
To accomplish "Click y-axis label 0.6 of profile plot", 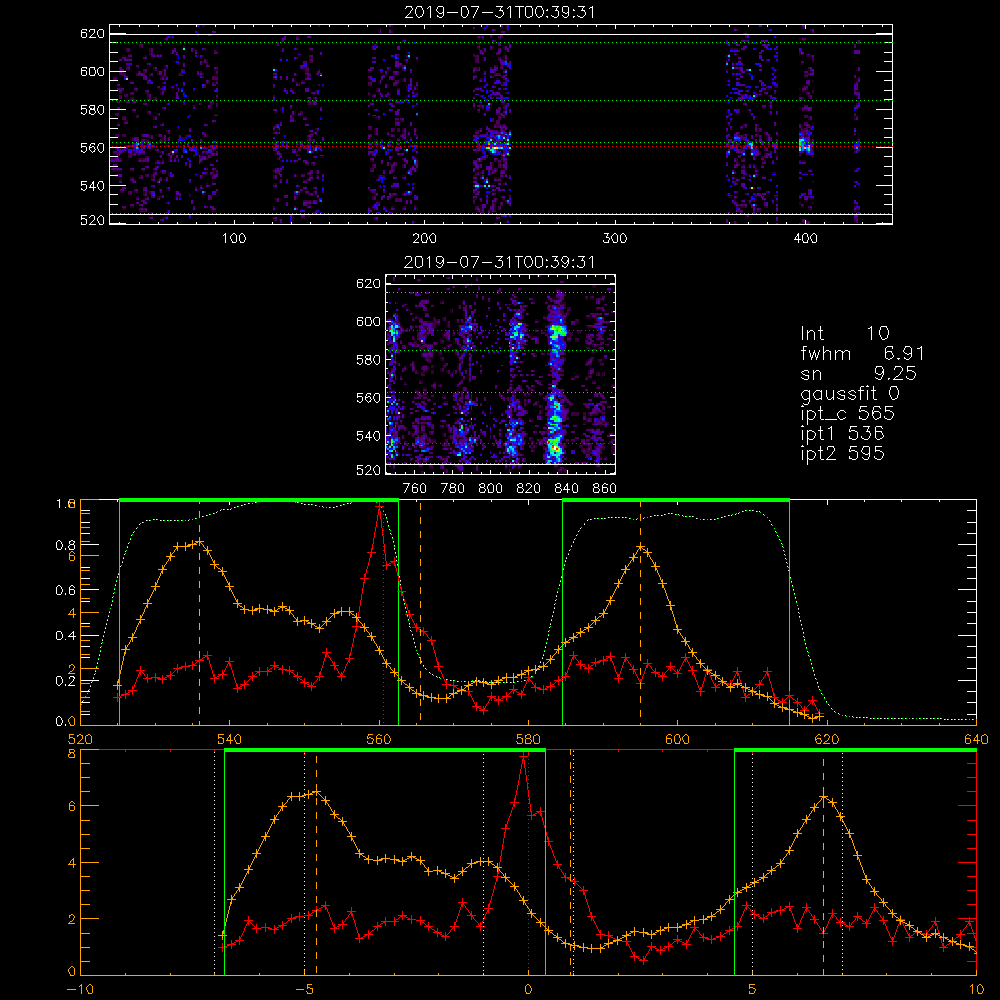I will tap(65, 590).
